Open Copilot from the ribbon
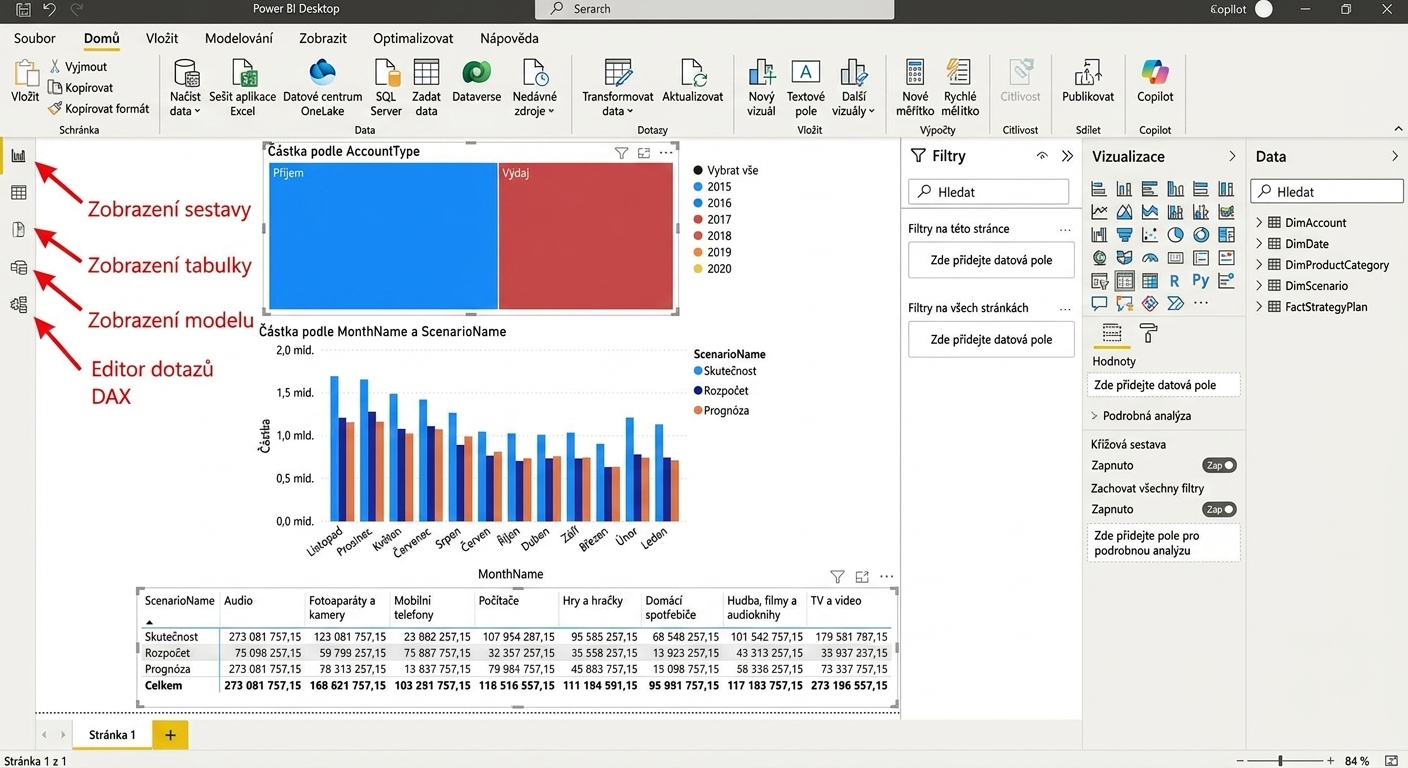This screenshot has height=768, width=1408. coord(1155,81)
